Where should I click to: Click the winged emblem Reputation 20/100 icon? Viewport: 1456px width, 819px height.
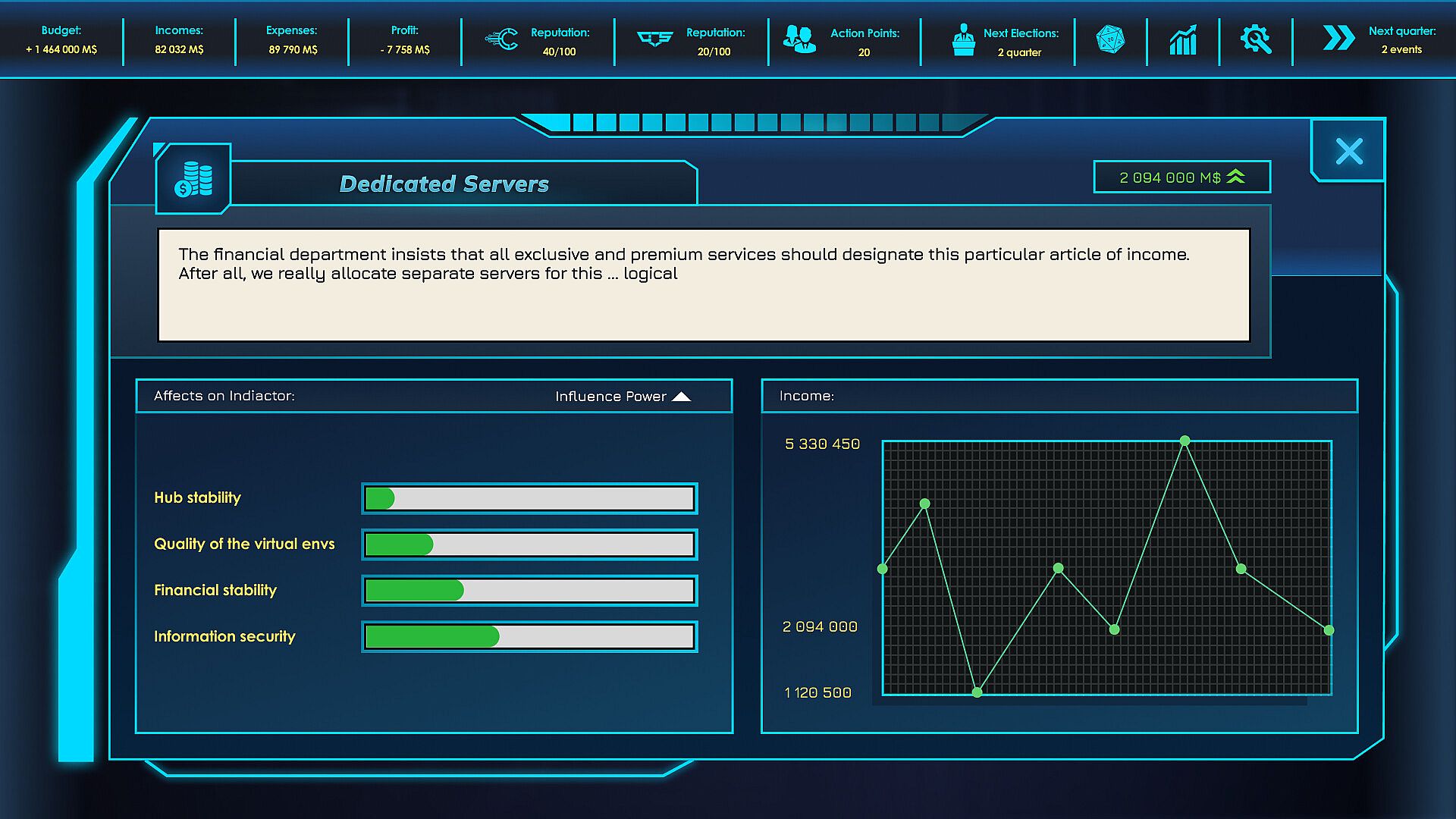[655, 38]
